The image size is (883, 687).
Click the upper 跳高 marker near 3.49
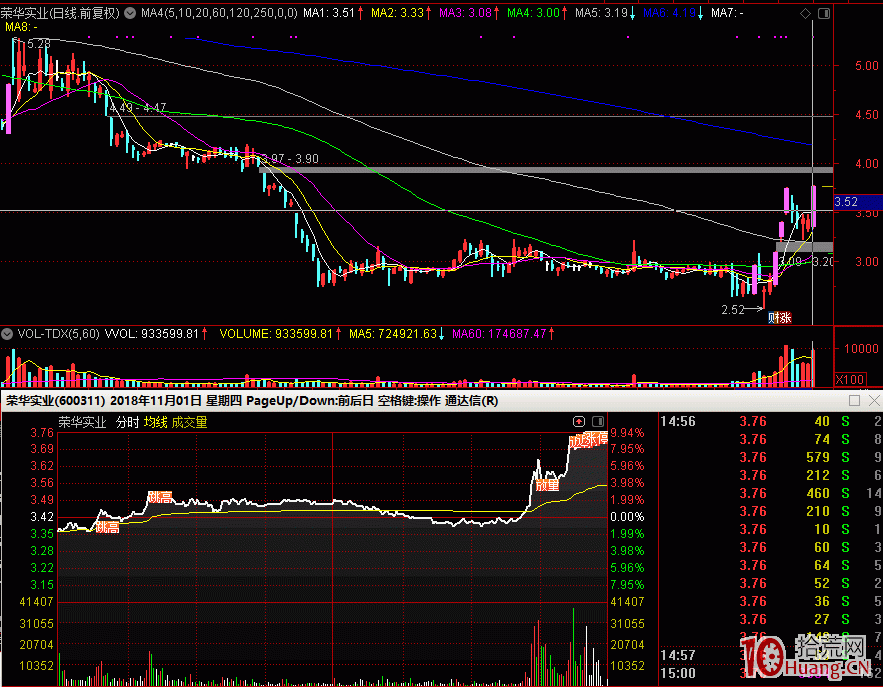(160, 497)
